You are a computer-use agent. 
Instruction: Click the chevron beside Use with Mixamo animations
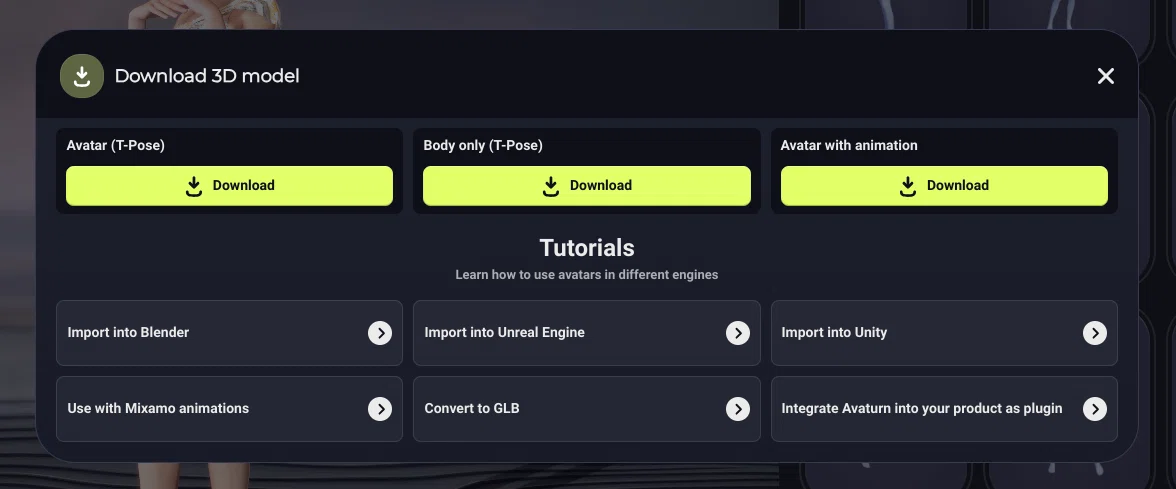(x=380, y=409)
